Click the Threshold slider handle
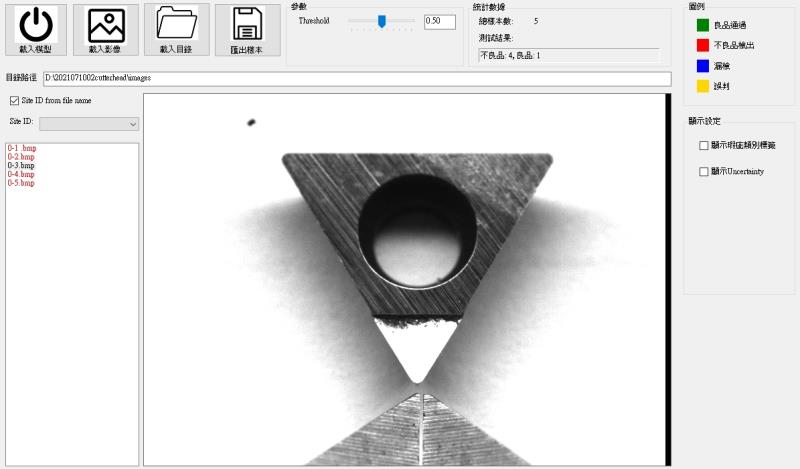The height and width of the screenshot is (469, 800). pyautogui.click(x=381, y=21)
